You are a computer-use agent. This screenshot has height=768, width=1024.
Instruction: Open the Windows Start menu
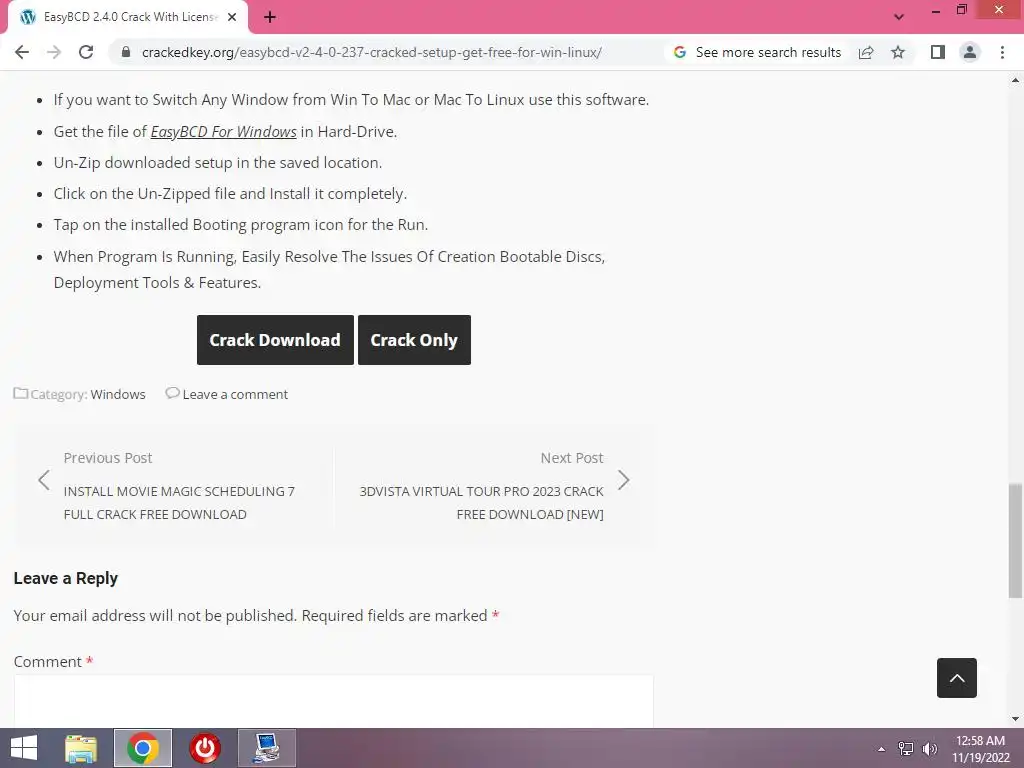tap(24, 748)
